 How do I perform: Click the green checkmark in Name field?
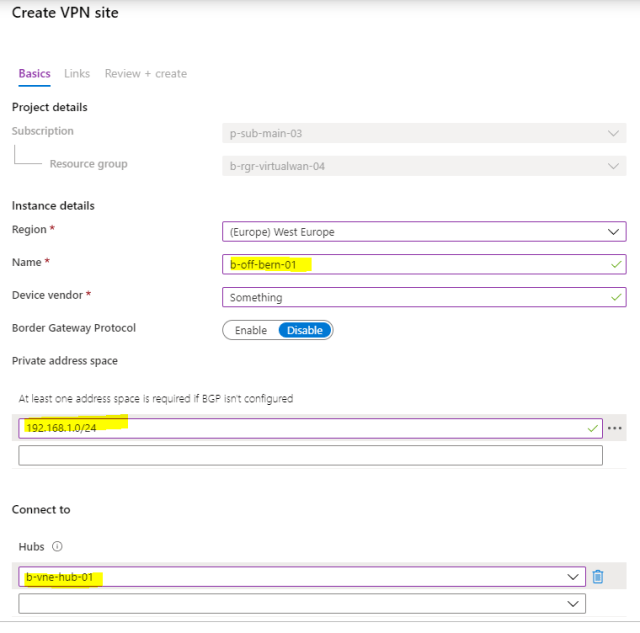[x=613, y=265]
